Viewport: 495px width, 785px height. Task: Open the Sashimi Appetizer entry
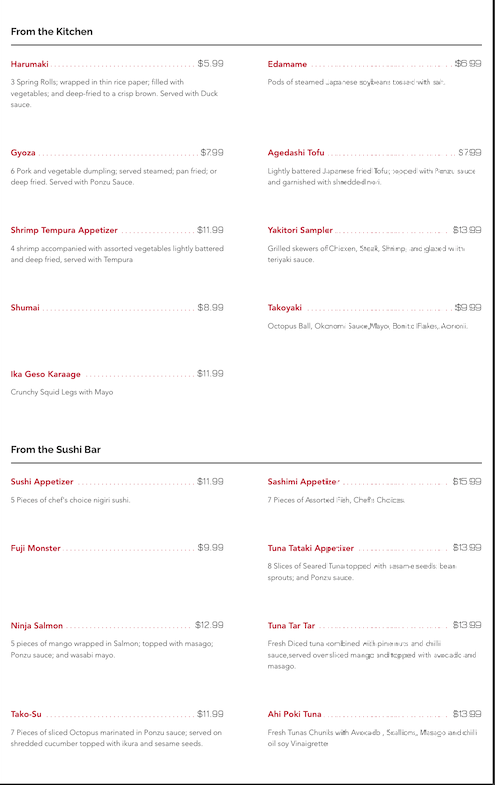point(303,482)
